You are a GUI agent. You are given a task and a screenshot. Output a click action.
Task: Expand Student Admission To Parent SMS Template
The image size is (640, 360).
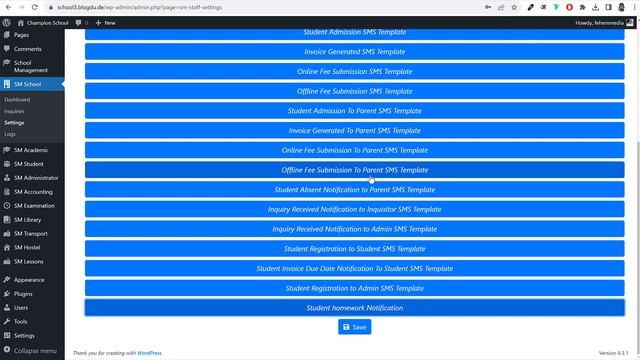point(354,111)
